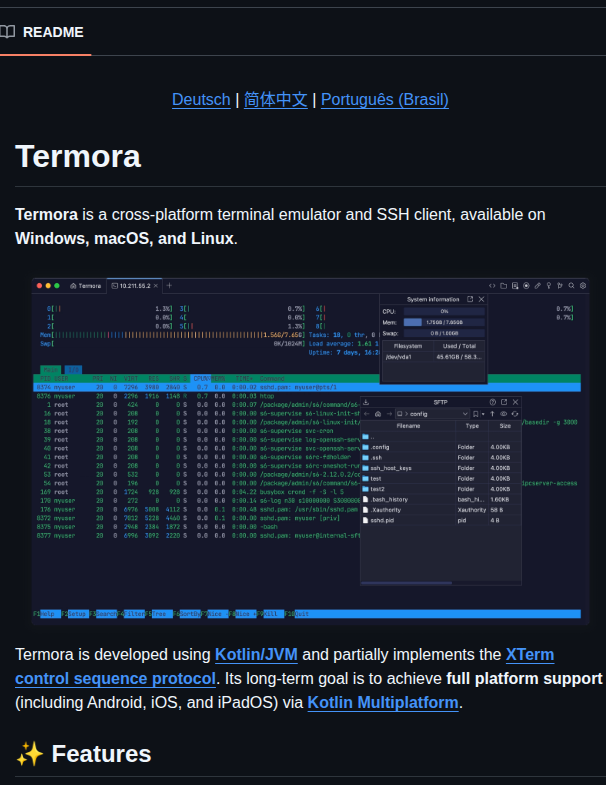Click the Filename column header in SFTP

408,426
